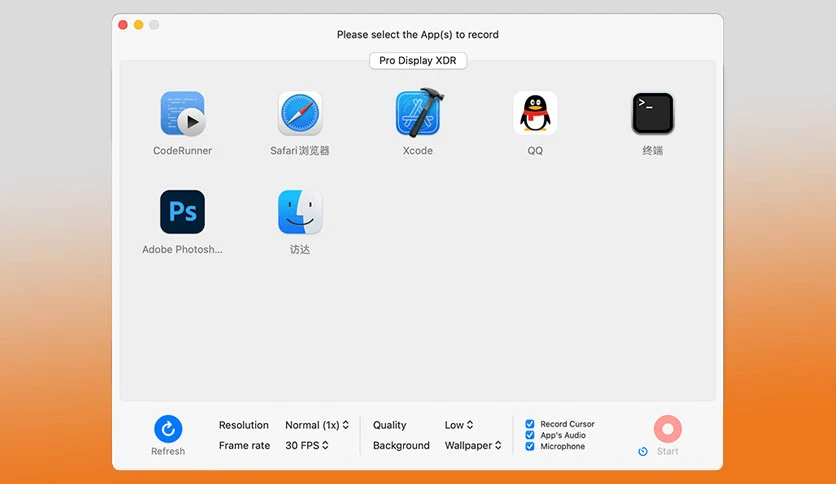Choose the Xcode app icon
Image resolution: width=836 pixels, height=484 pixels.
(419, 113)
